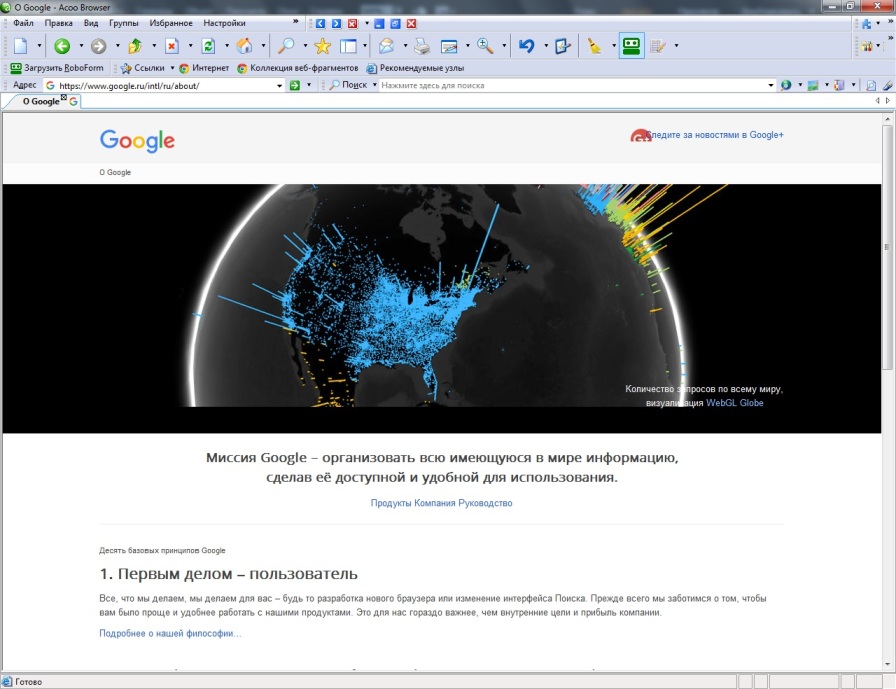Open 'Подробнее о нашей философии…' link
The image size is (896, 689).
(x=170, y=633)
